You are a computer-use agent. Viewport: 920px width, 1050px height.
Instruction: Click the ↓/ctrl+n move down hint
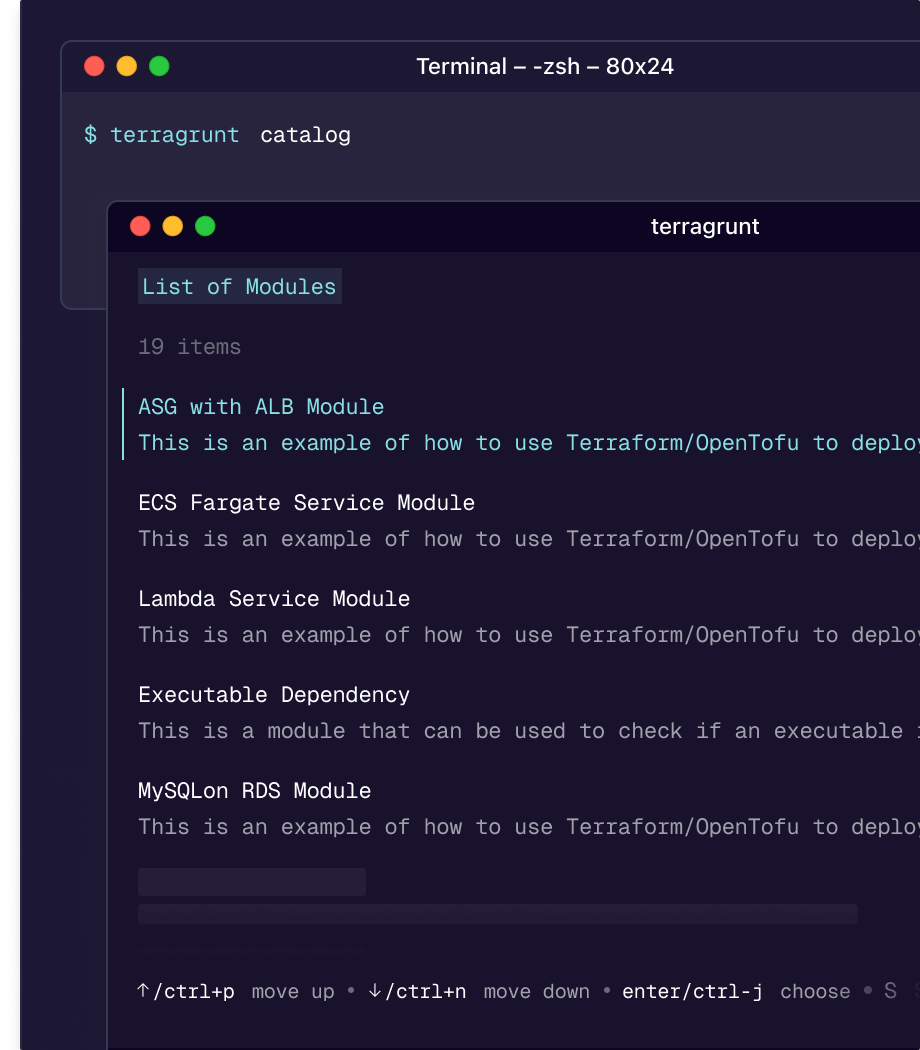tap(479, 991)
